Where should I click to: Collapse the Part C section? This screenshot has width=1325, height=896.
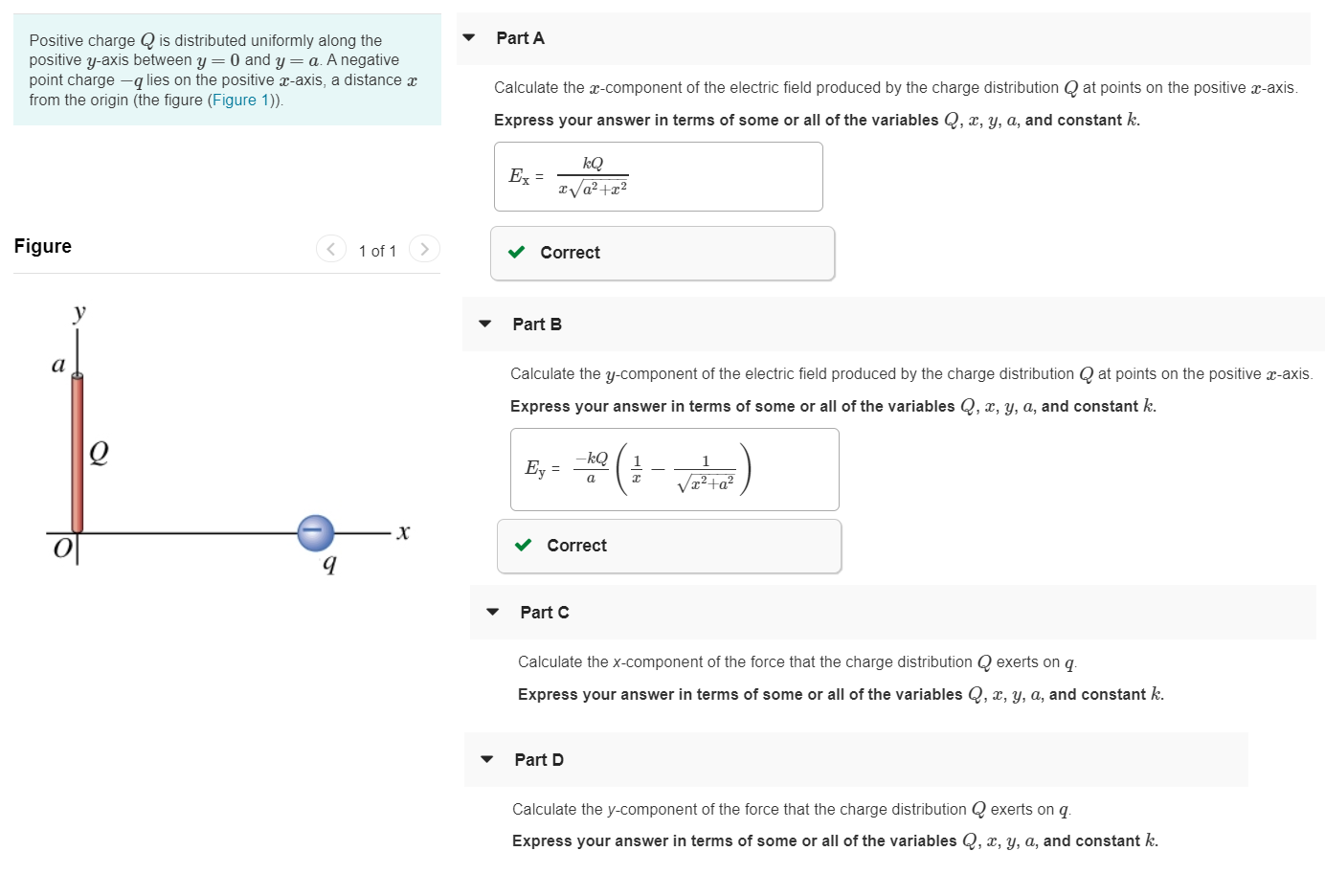[493, 612]
